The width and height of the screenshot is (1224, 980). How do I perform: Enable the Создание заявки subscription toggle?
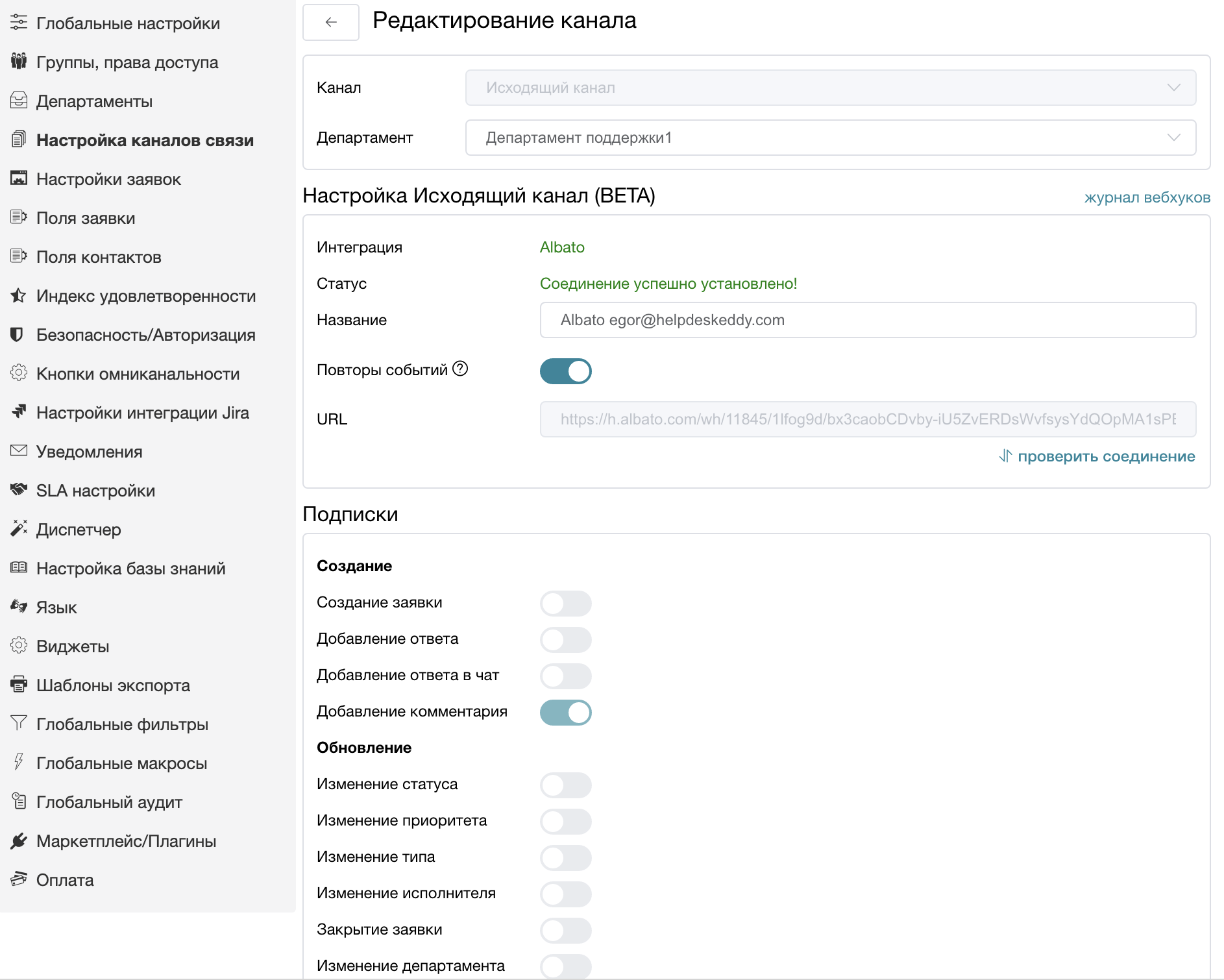tap(565, 603)
